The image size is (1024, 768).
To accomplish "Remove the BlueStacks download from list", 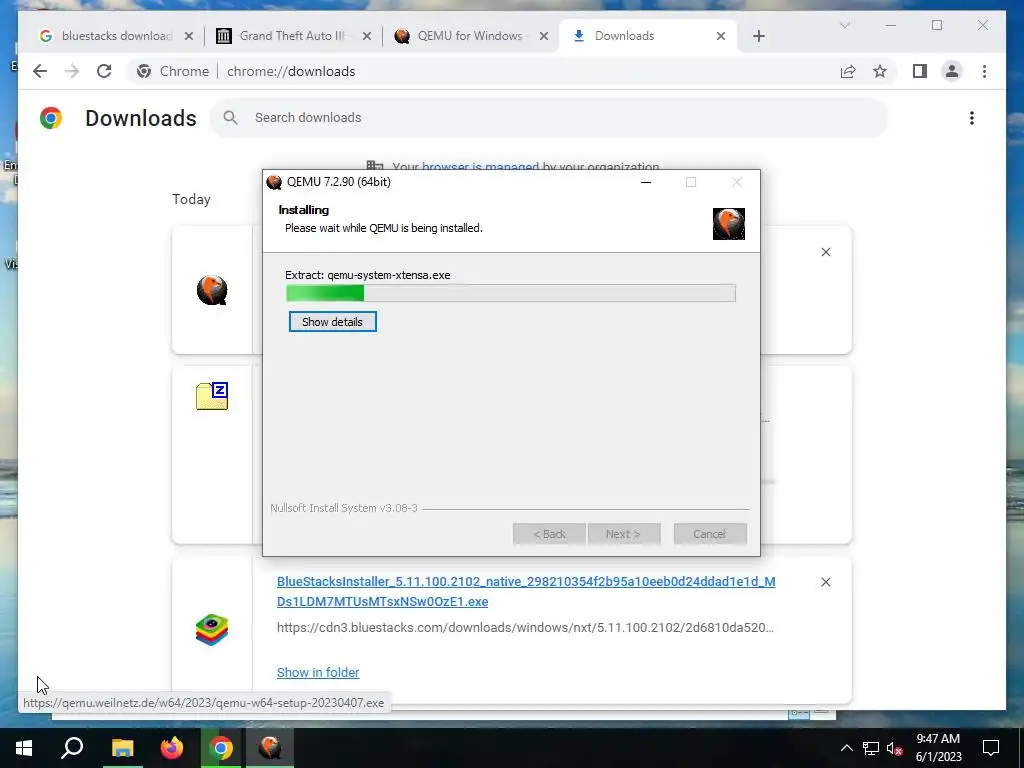I will 825,582.
